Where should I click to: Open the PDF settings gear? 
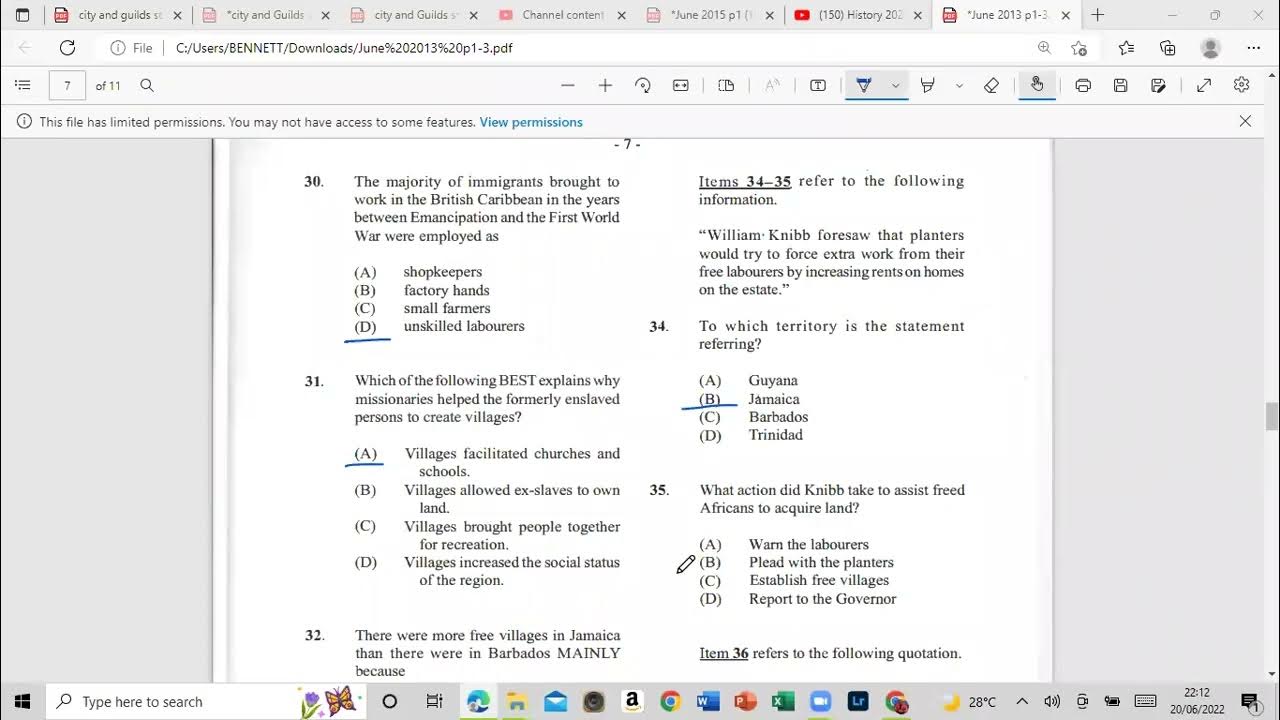pyautogui.click(x=1242, y=86)
